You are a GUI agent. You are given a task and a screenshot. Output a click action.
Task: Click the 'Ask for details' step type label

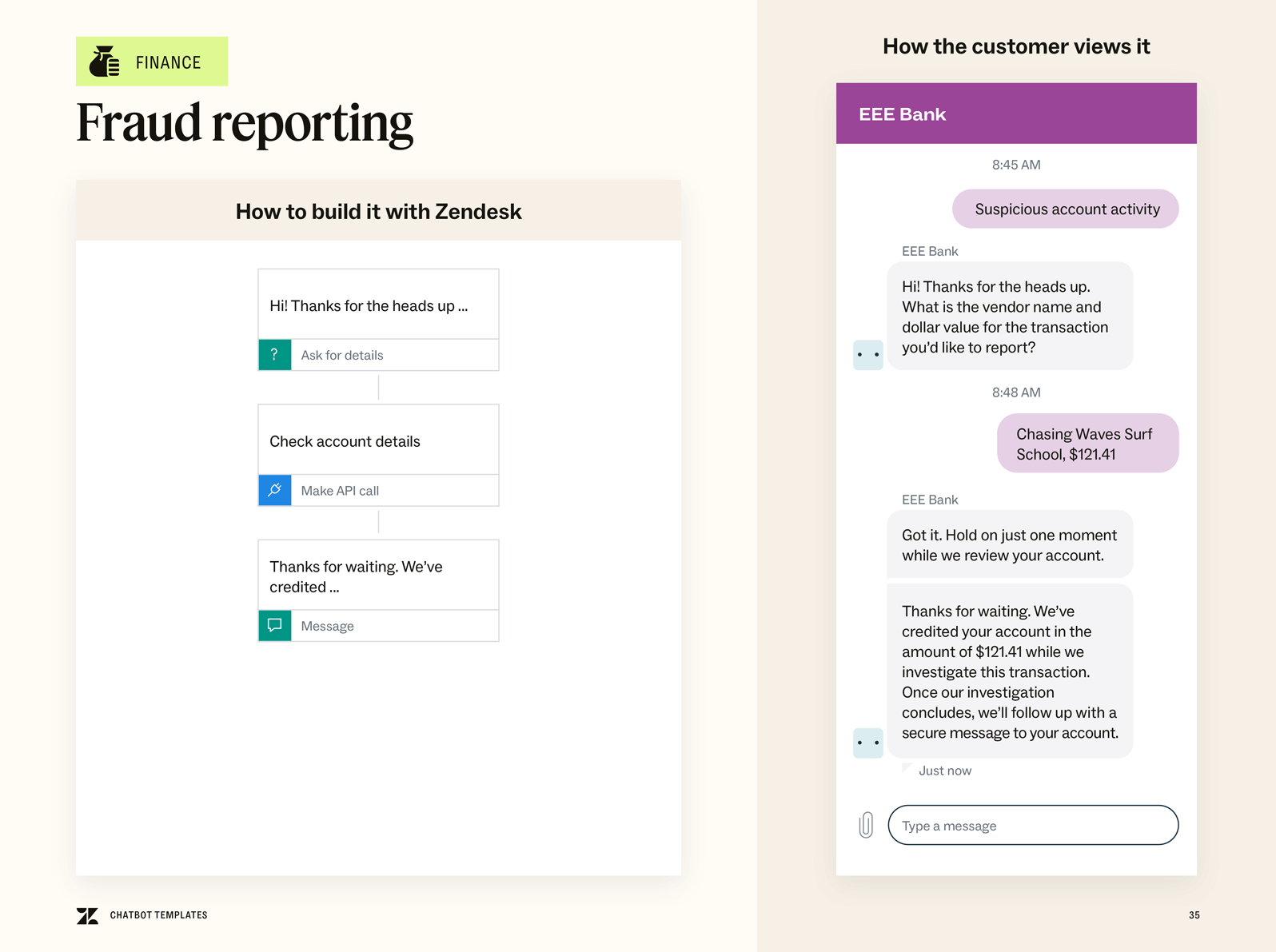point(342,355)
